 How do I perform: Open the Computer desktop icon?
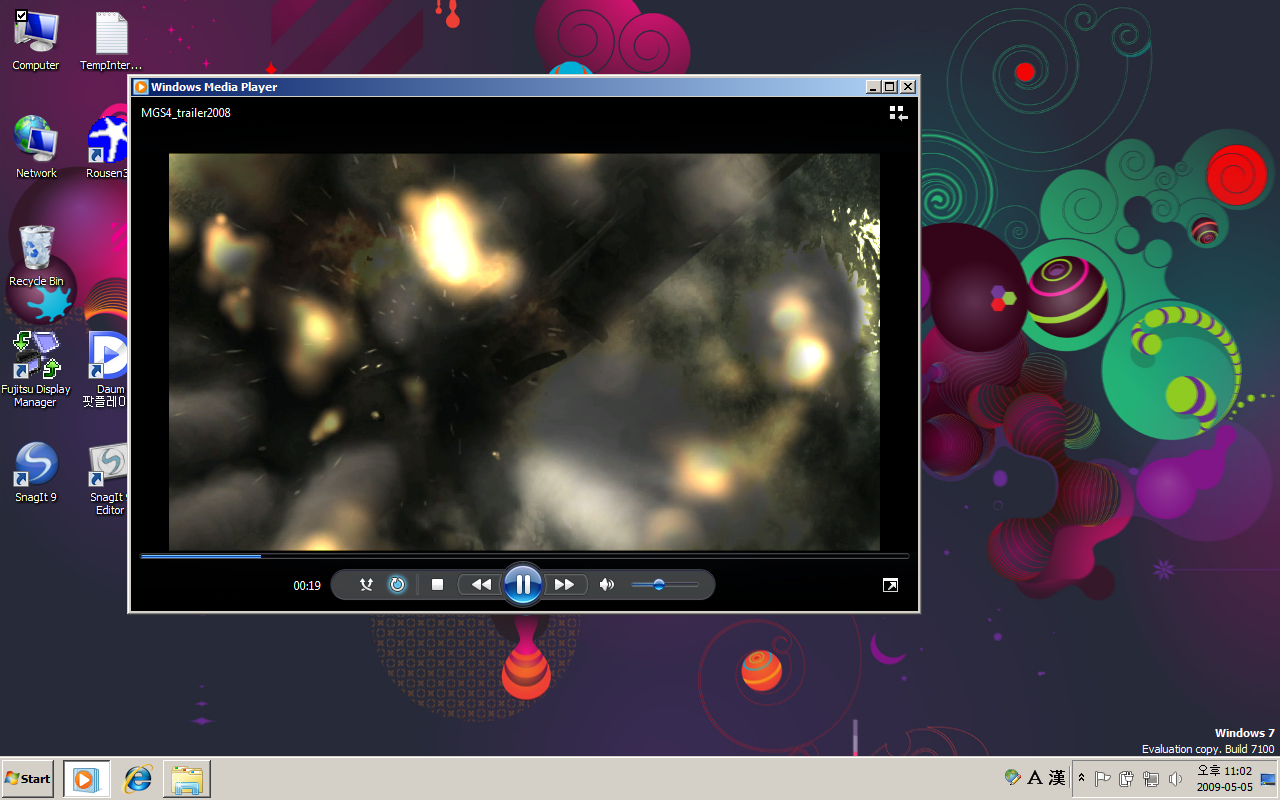tap(36, 40)
